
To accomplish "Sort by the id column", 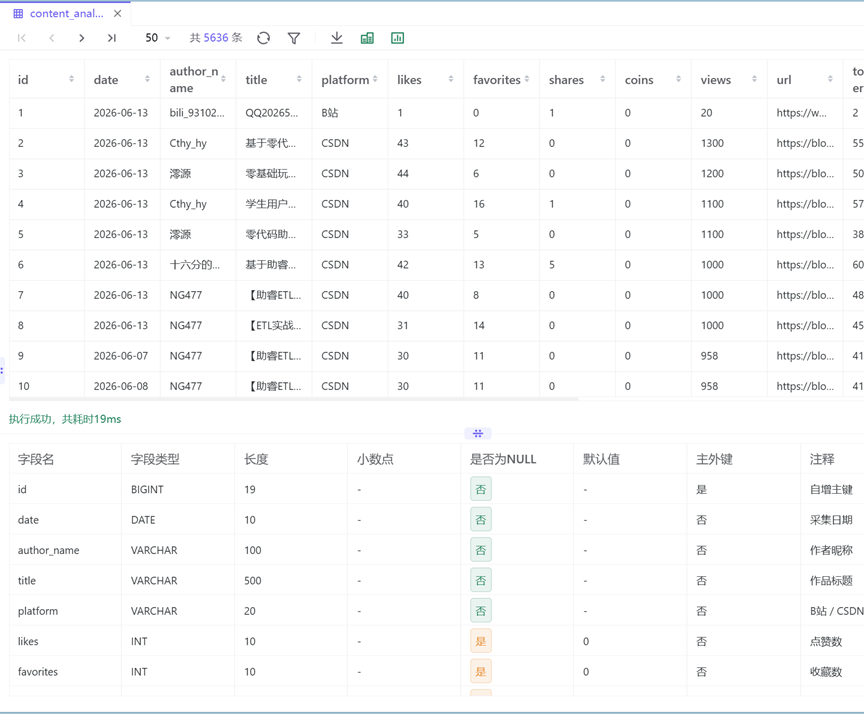I will [x=71, y=79].
